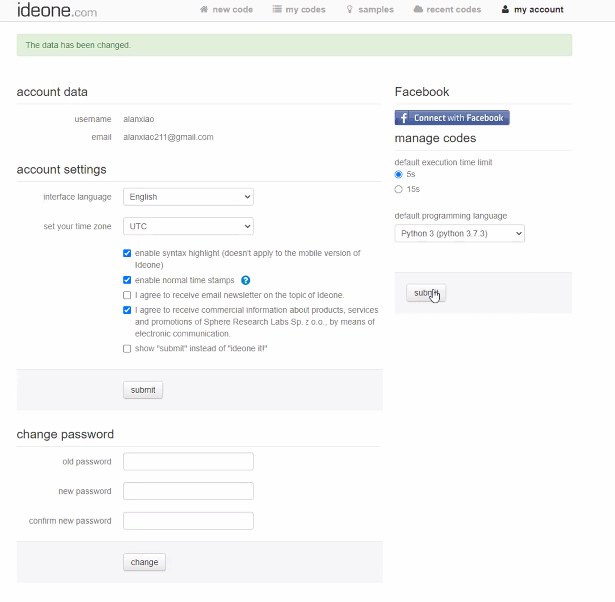Disable the enable syntax highlight checkbox
The width and height of the screenshot is (615, 602).
127,253
